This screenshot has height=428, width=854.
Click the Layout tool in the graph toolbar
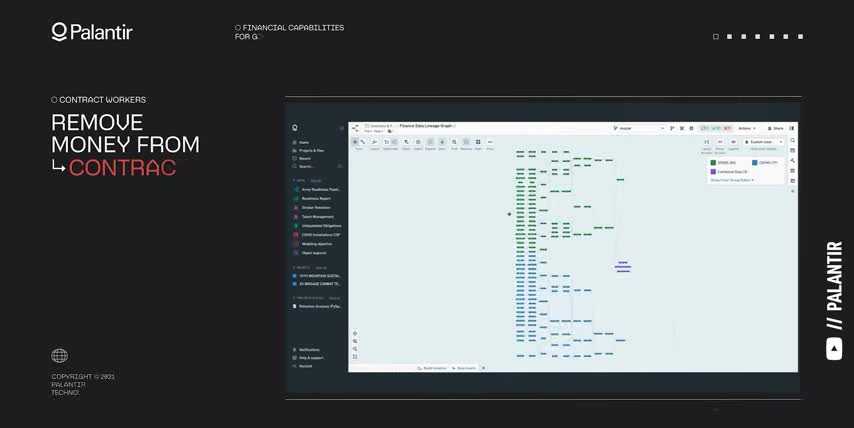[375, 142]
